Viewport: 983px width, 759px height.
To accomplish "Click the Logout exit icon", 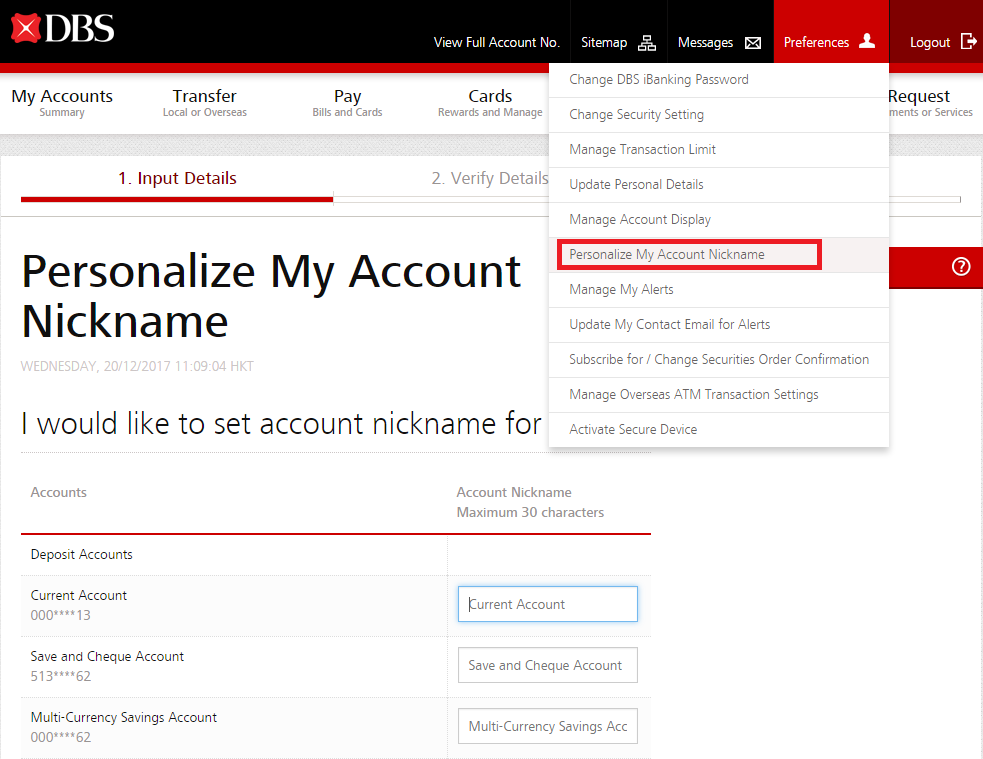I will pyautogui.click(x=968, y=41).
